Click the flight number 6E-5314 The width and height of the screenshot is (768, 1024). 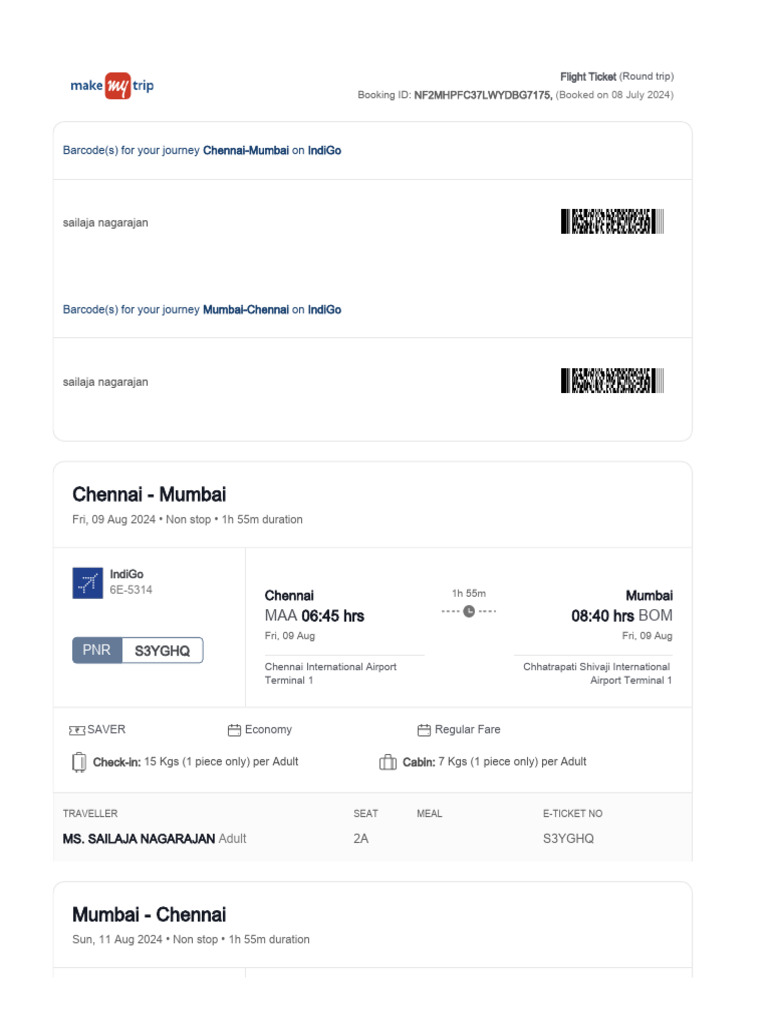pos(131,590)
